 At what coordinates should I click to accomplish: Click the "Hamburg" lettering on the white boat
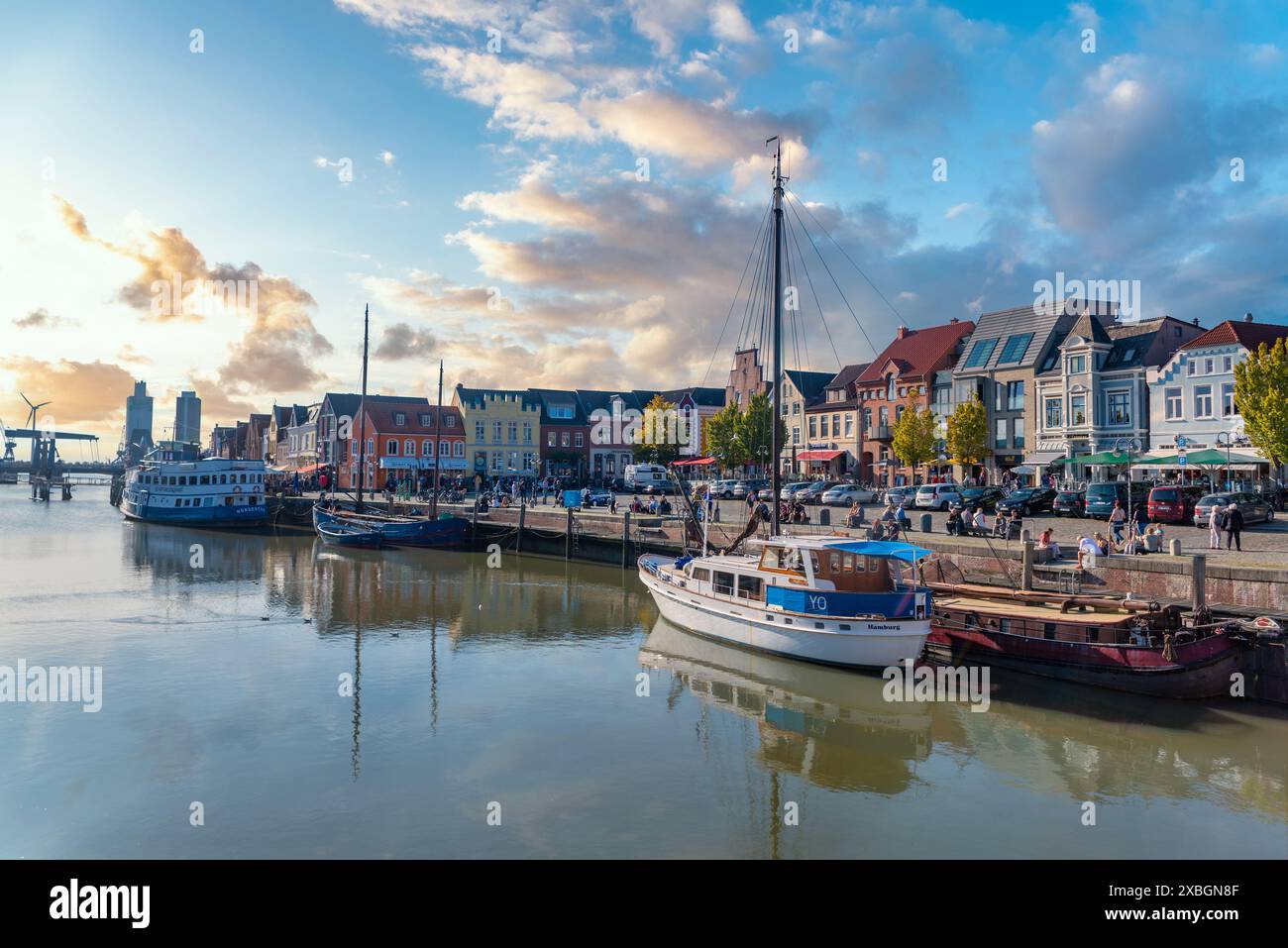(x=884, y=626)
